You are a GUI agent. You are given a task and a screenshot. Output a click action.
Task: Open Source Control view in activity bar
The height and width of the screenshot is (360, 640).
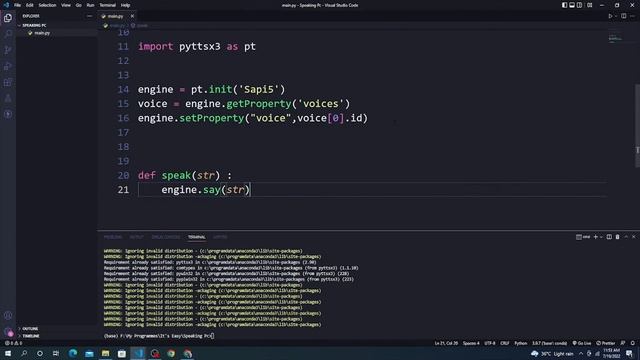coord(8,50)
